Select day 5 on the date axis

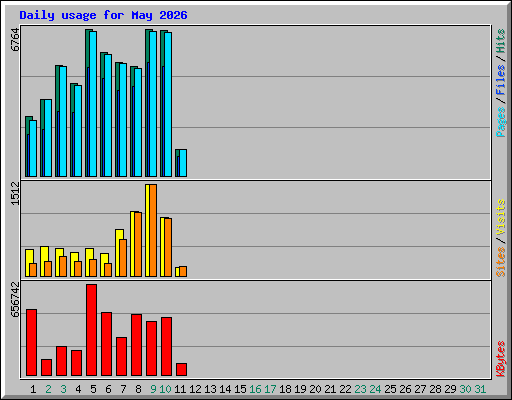pos(93,389)
